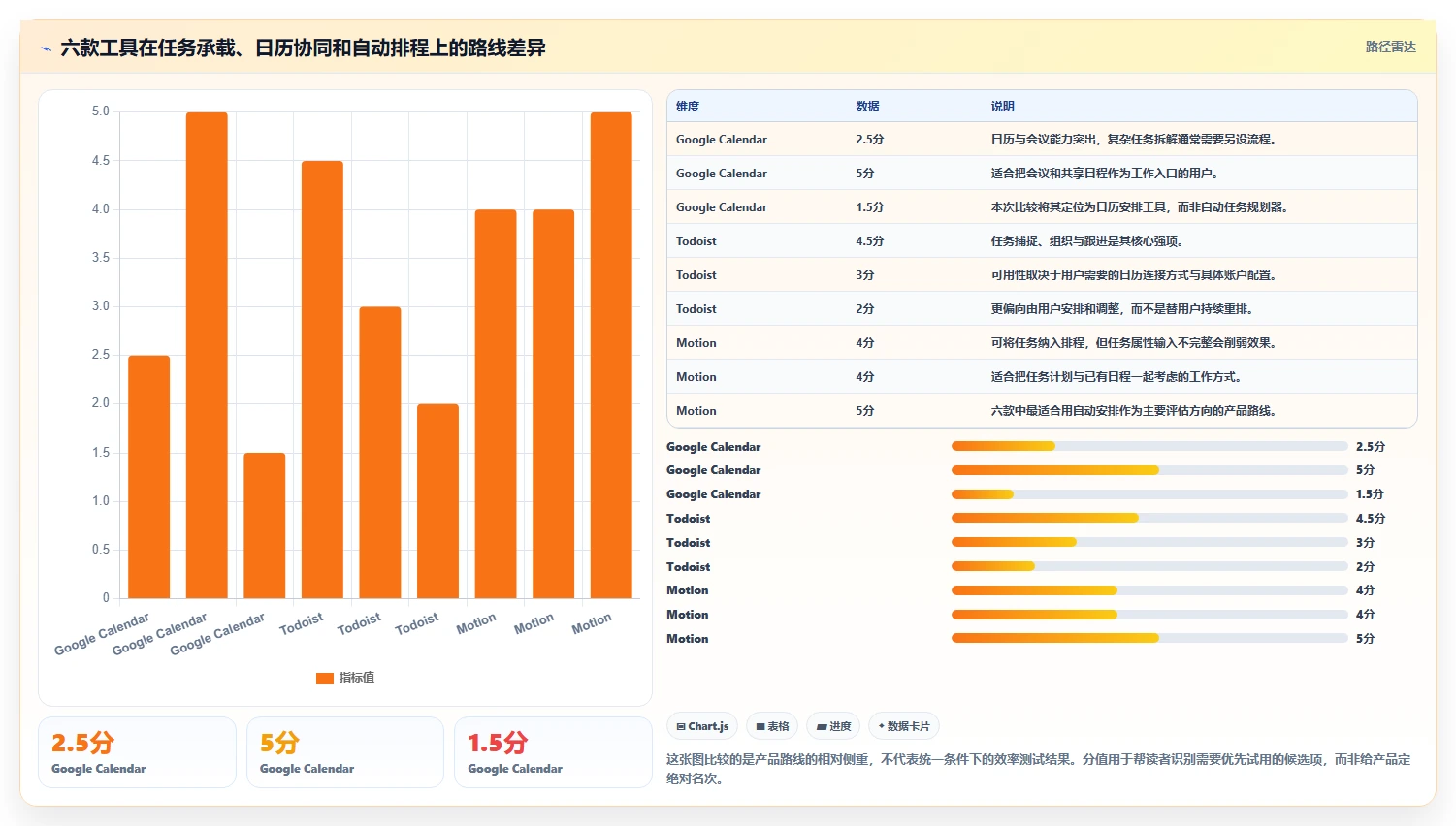
Task: Click the Google Calendar 5分 progress bar
Action: pos(1149,470)
